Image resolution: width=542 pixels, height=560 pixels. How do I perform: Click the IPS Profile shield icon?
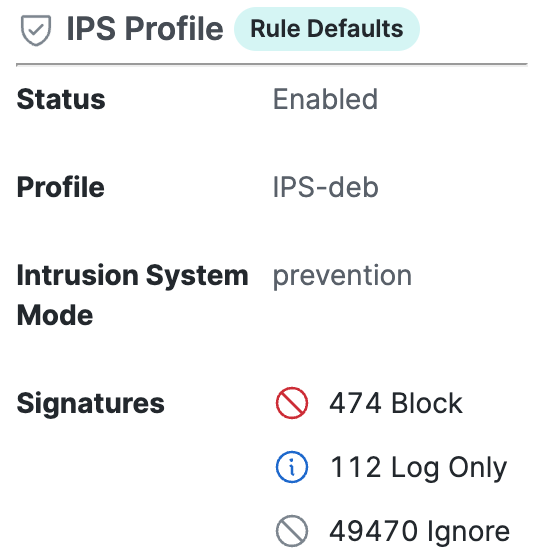36,30
